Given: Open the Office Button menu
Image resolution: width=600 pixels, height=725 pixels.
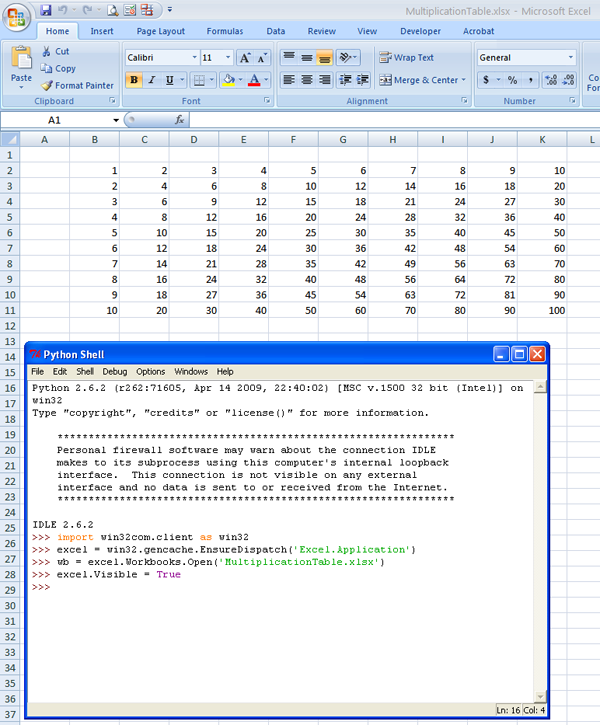Looking at the screenshot, I should (16, 17).
